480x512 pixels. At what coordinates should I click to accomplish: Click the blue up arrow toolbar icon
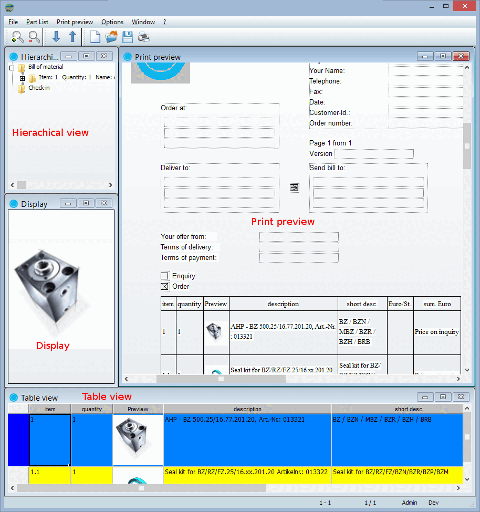pos(72,36)
